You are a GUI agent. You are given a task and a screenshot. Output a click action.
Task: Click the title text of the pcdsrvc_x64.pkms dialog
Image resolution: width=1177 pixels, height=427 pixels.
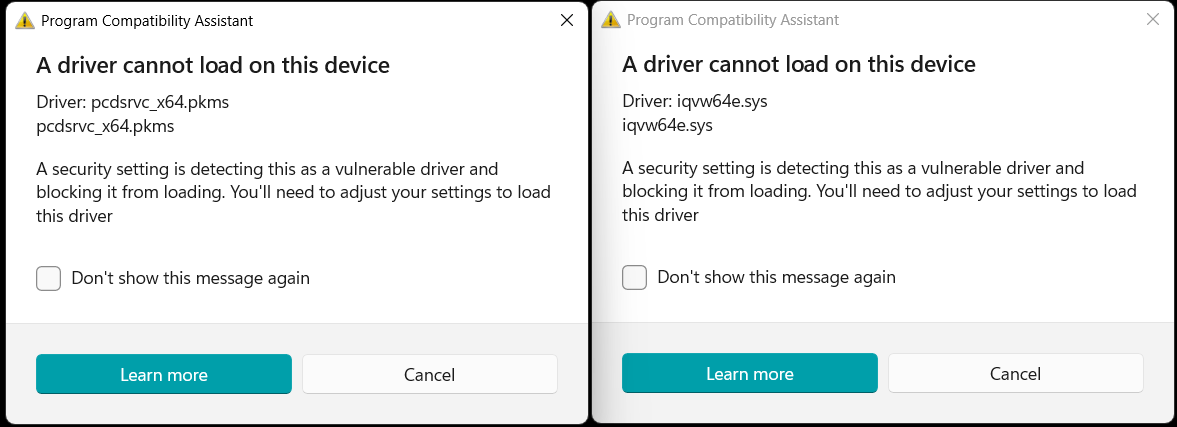[x=146, y=20]
